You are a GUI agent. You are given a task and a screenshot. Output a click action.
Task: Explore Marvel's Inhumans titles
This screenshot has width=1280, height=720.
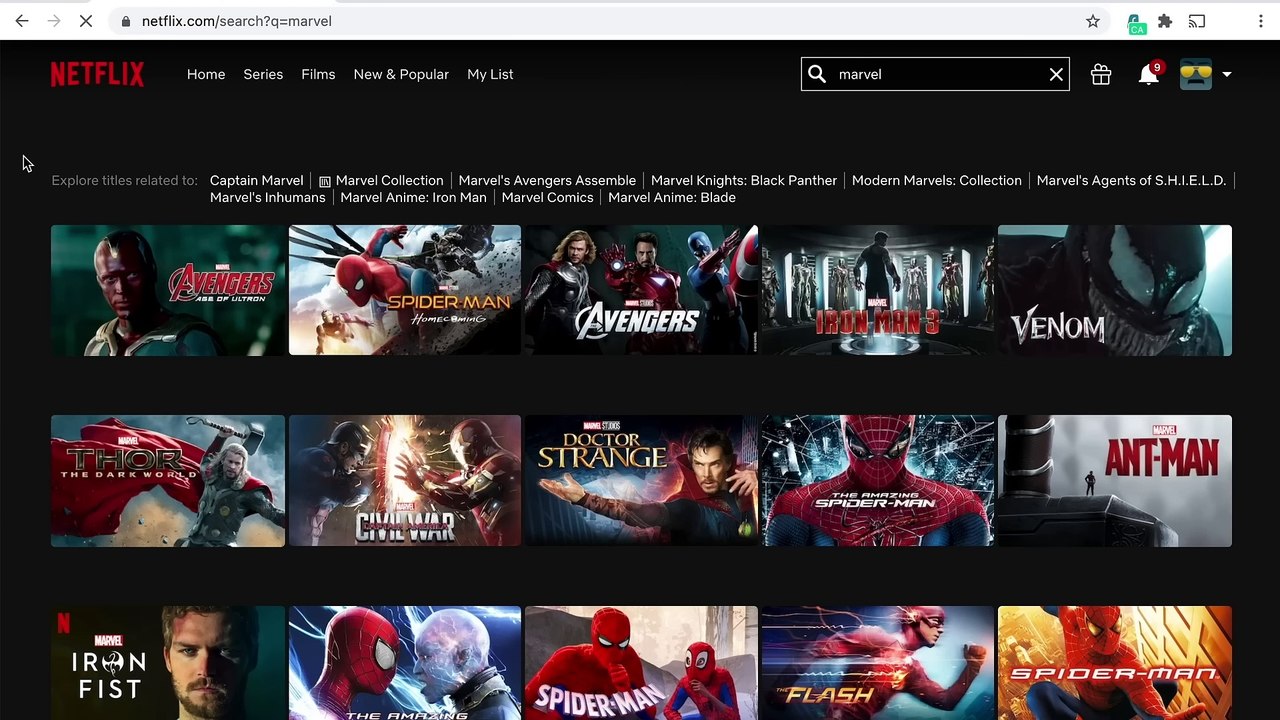pyautogui.click(x=267, y=197)
